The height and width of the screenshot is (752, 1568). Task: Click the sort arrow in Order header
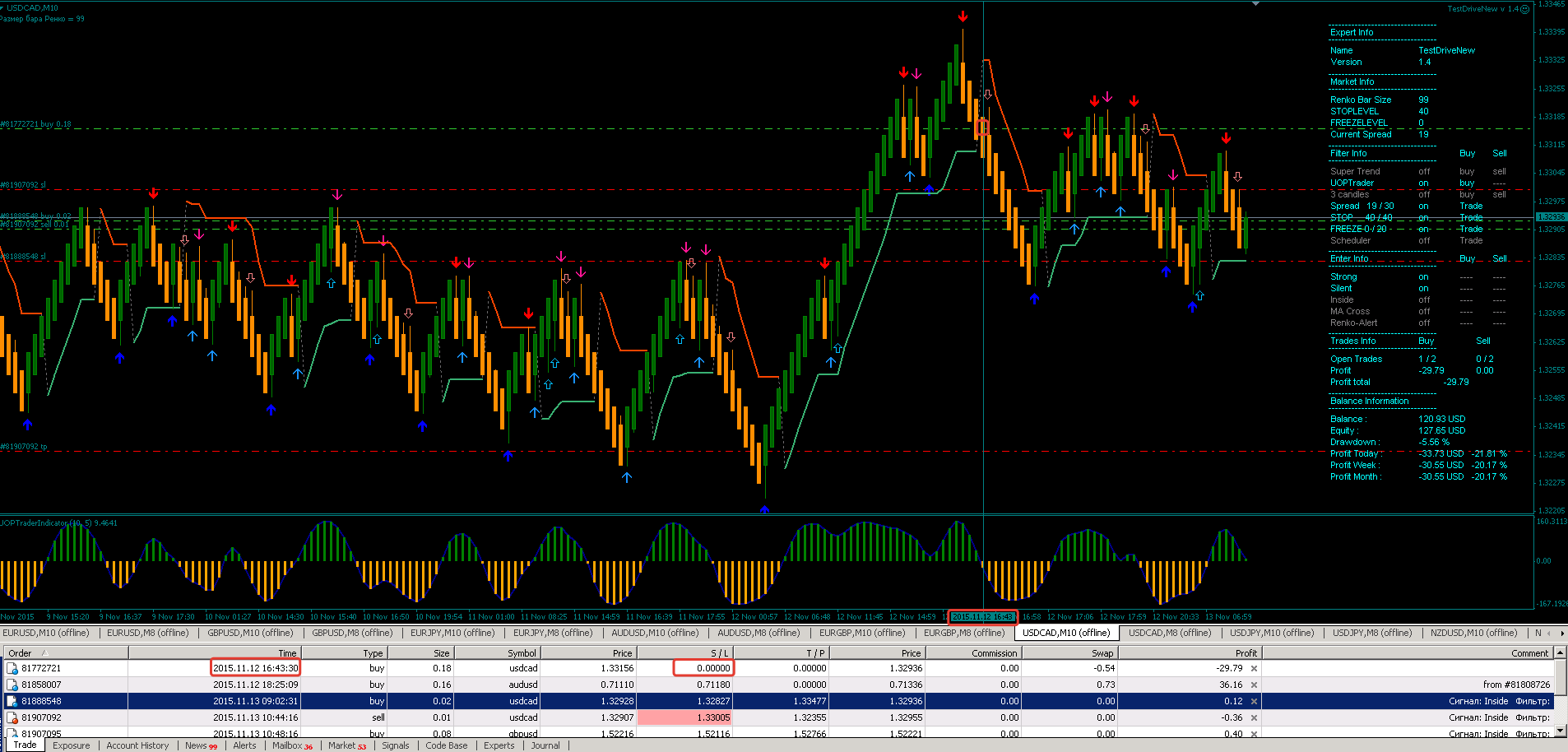click(45, 653)
